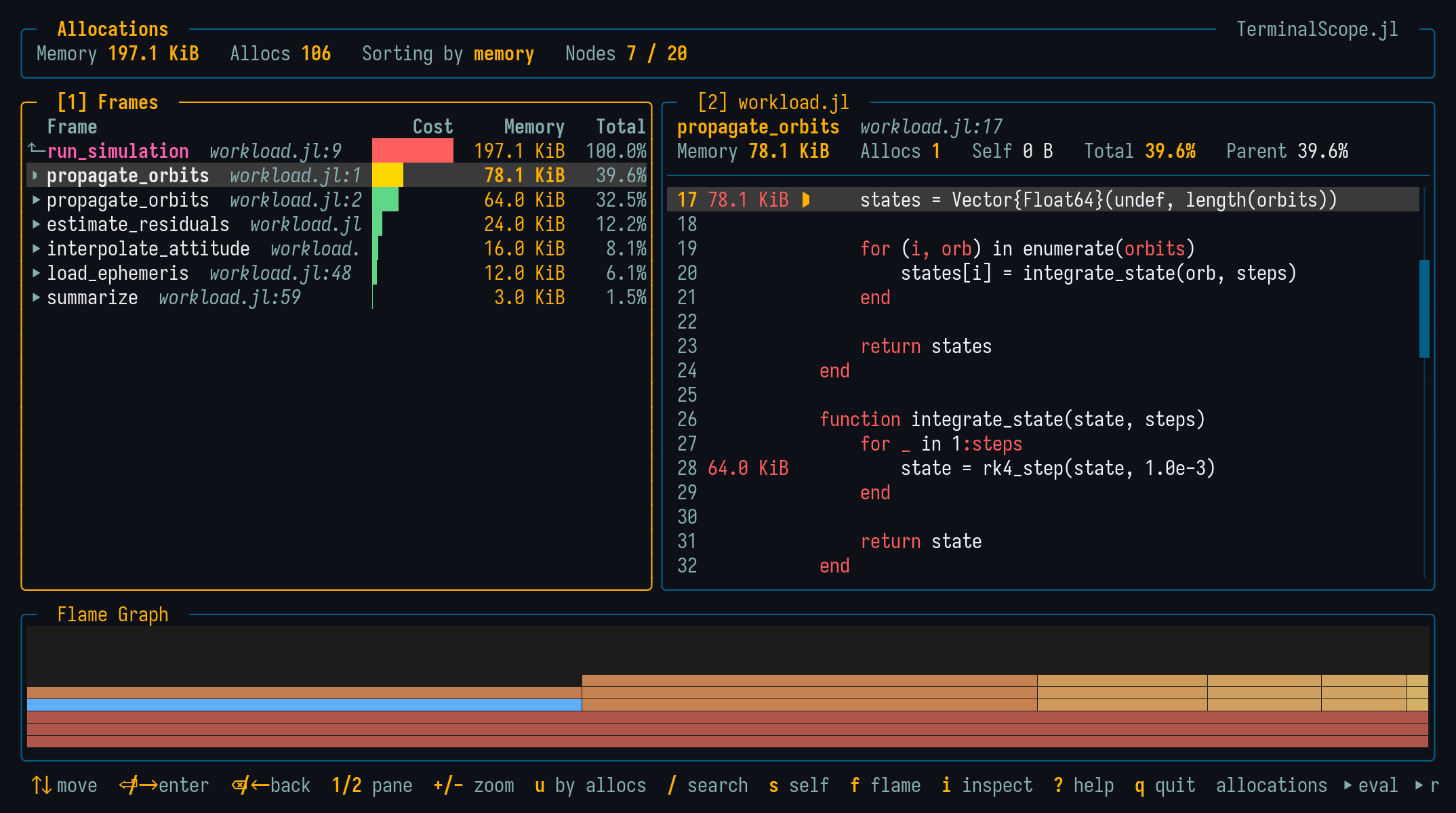
Task: Sort by allocs via 'u by allocs'
Action: click(590, 785)
